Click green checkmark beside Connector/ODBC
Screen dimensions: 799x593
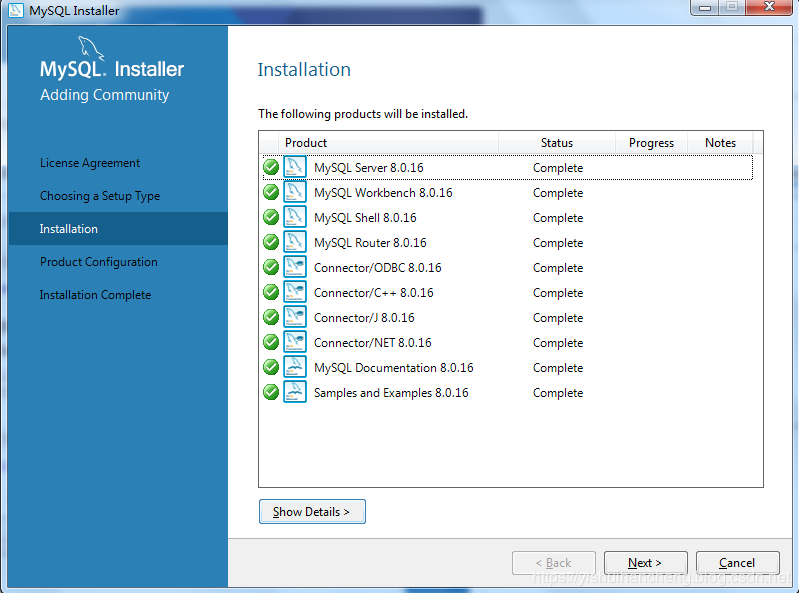[x=271, y=267]
